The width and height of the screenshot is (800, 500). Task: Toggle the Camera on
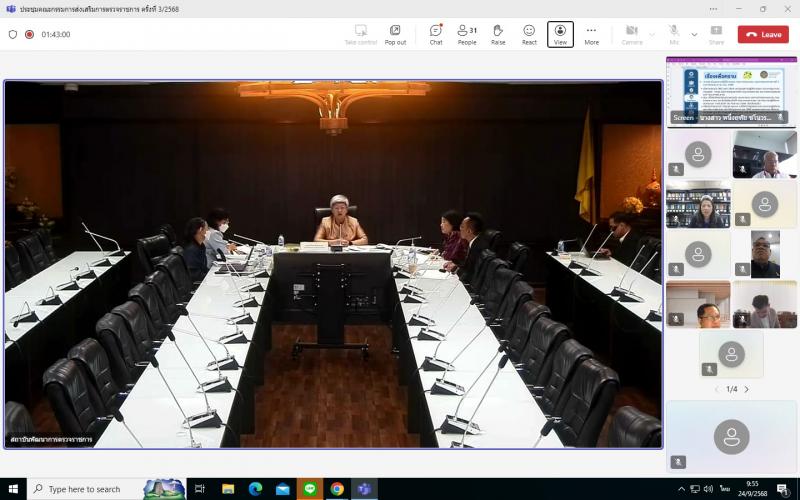[632, 35]
